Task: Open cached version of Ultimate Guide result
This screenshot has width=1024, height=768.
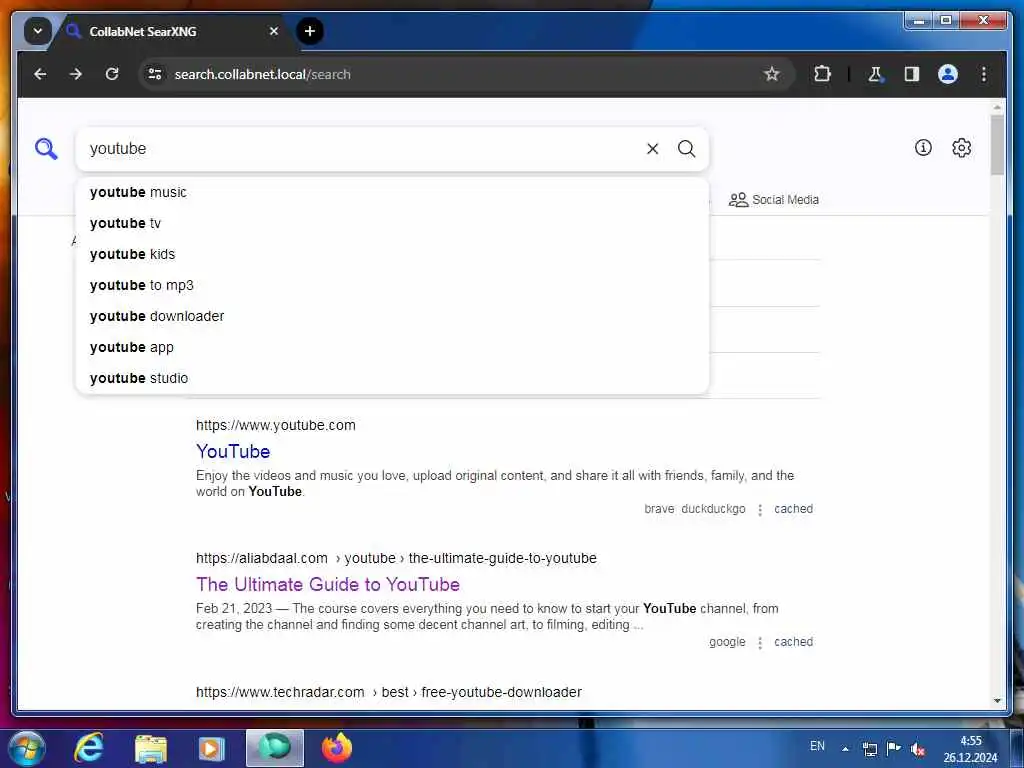Action: tap(793, 642)
